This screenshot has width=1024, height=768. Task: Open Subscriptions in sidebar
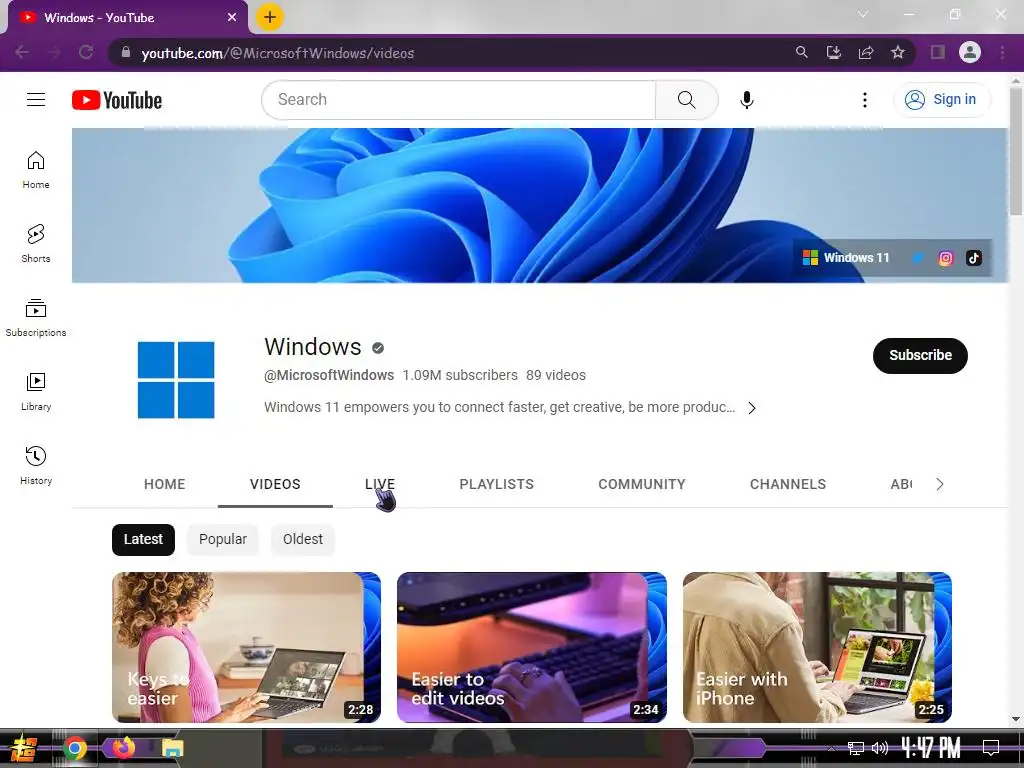(x=36, y=317)
